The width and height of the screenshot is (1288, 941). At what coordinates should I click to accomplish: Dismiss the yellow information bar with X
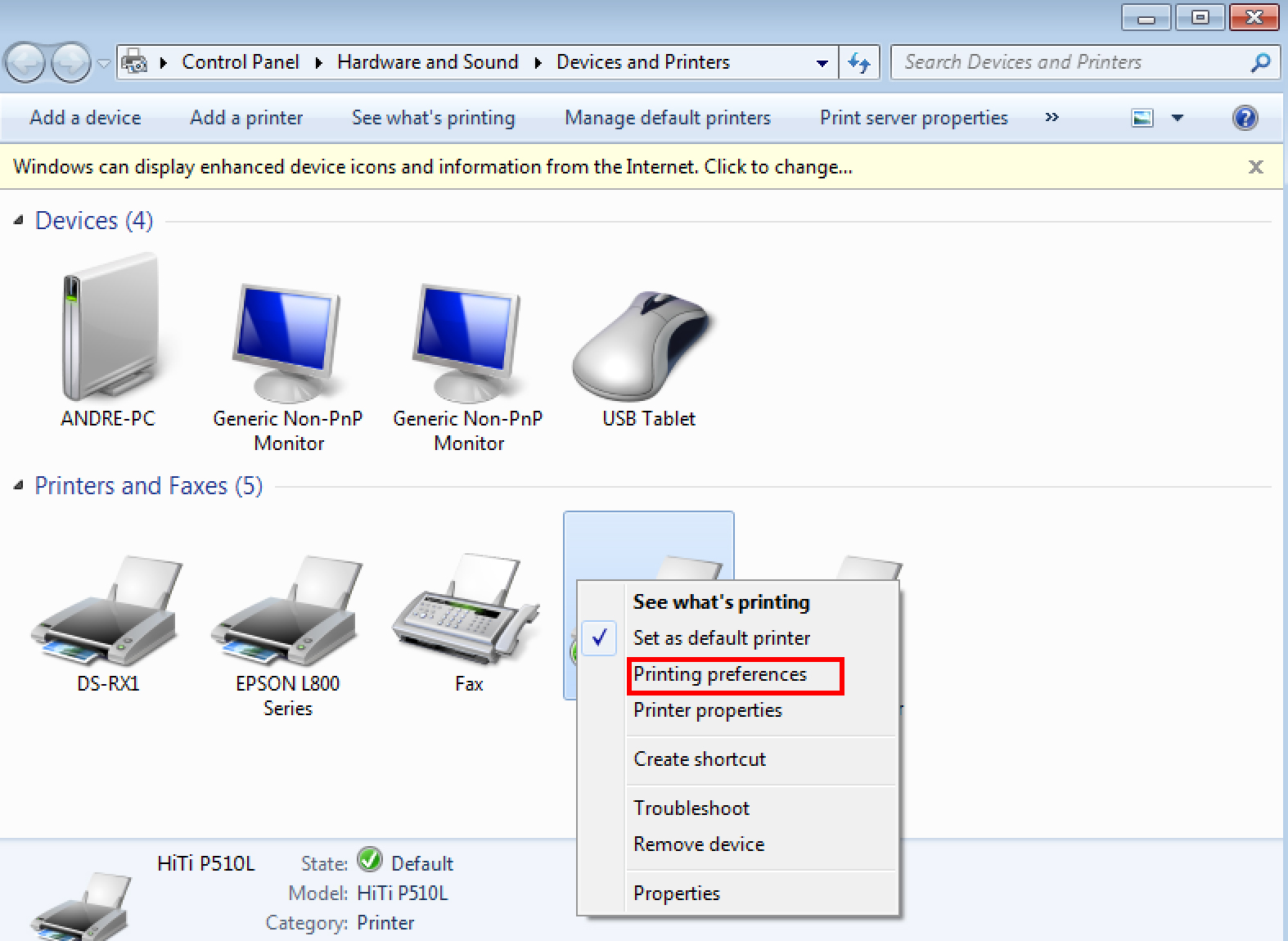[1256, 167]
